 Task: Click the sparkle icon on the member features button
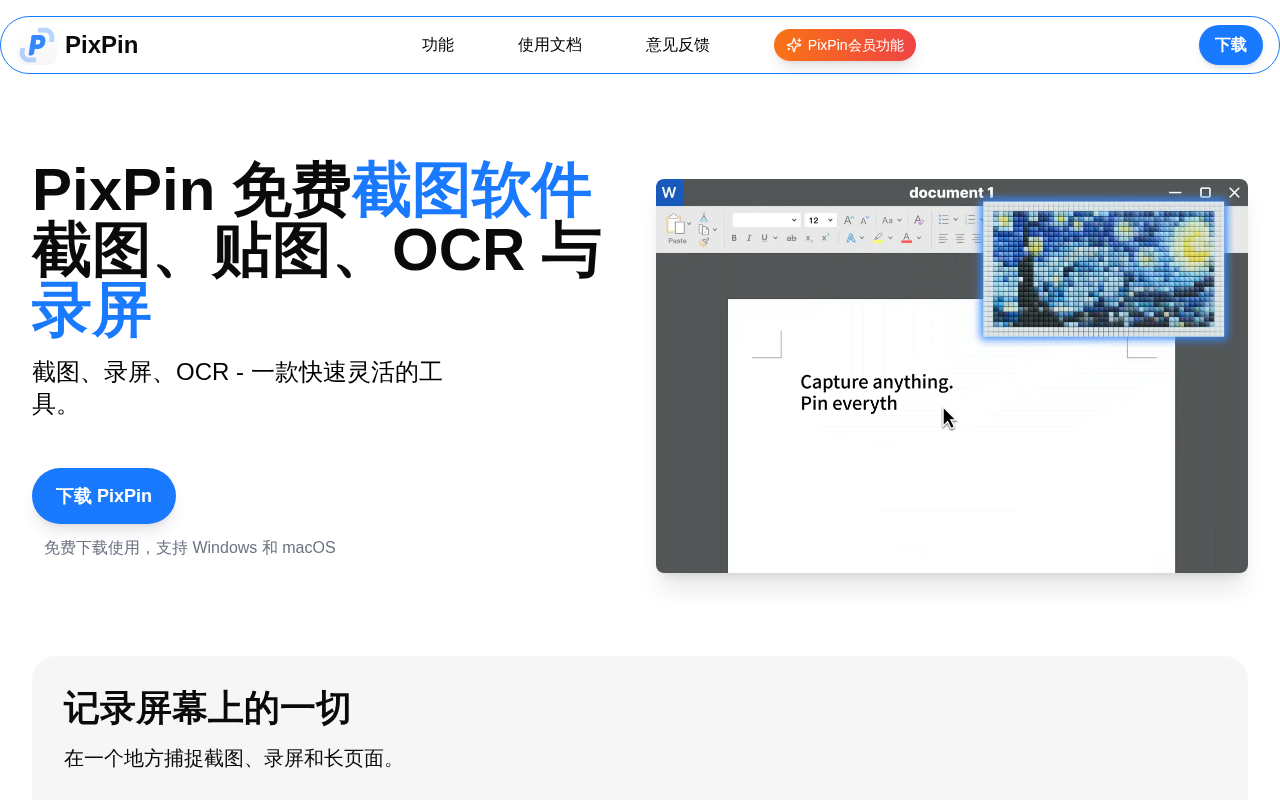point(794,45)
